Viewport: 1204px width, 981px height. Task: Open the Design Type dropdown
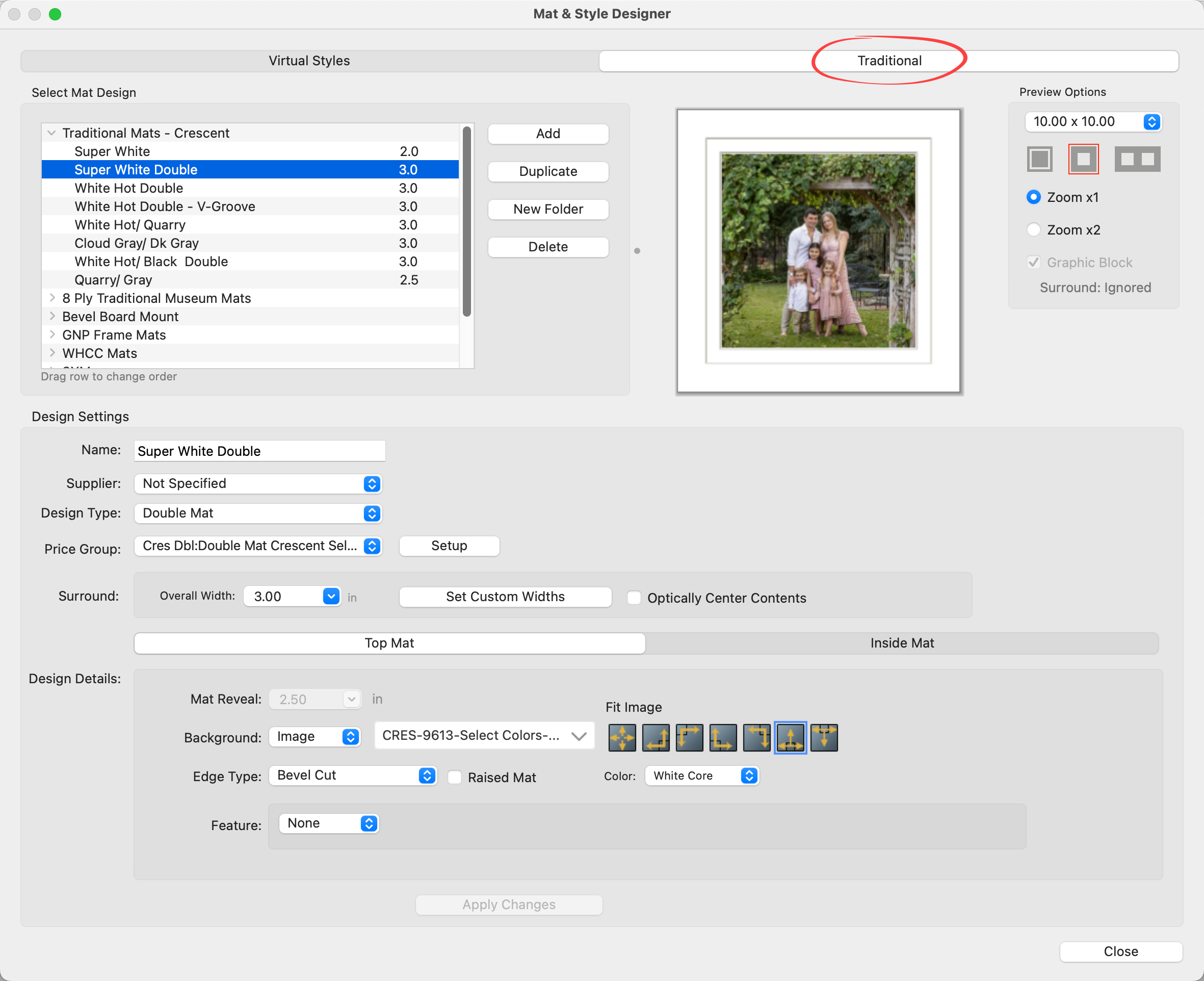[x=258, y=513]
